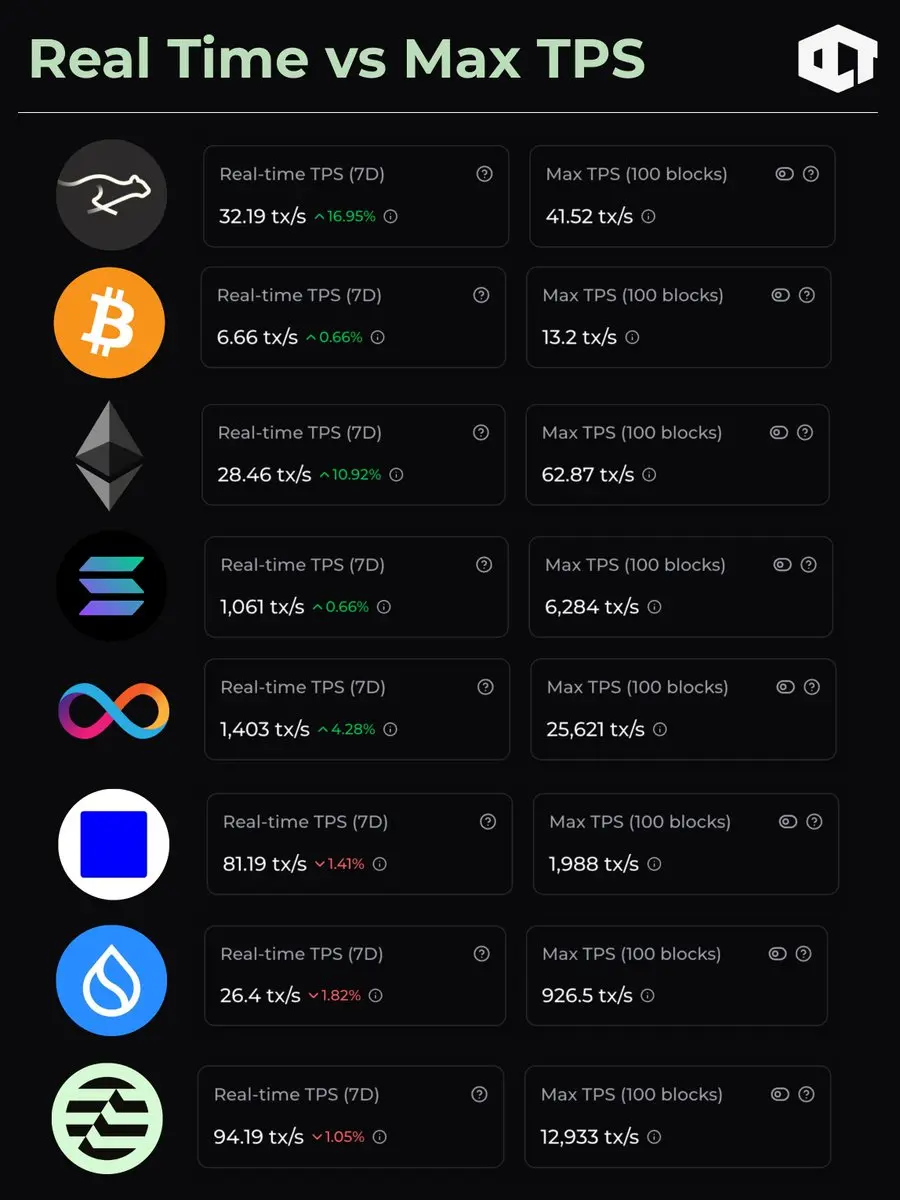Open help for Ethereum Real-time TPS card
900x1200 pixels.
click(481, 433)
